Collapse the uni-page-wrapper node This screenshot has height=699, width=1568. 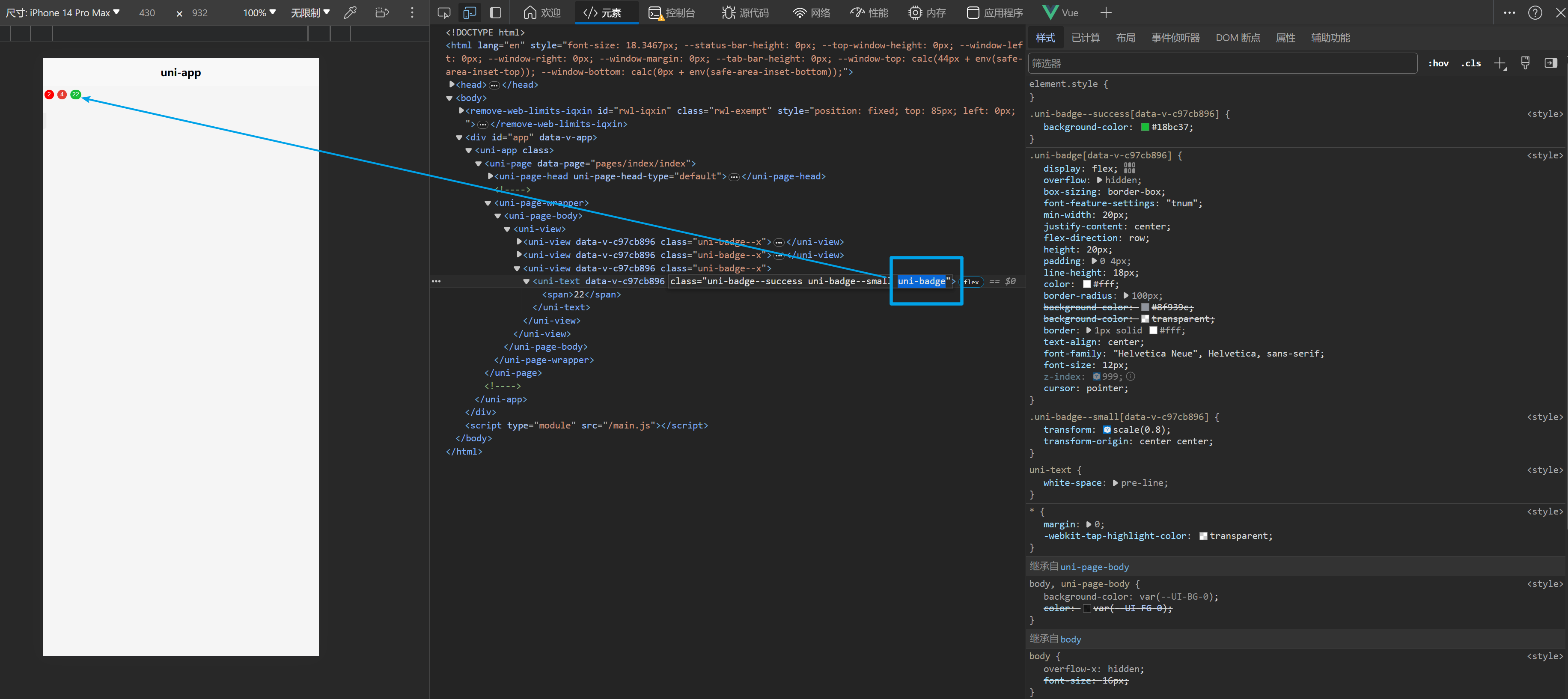[x=488, y=203]
